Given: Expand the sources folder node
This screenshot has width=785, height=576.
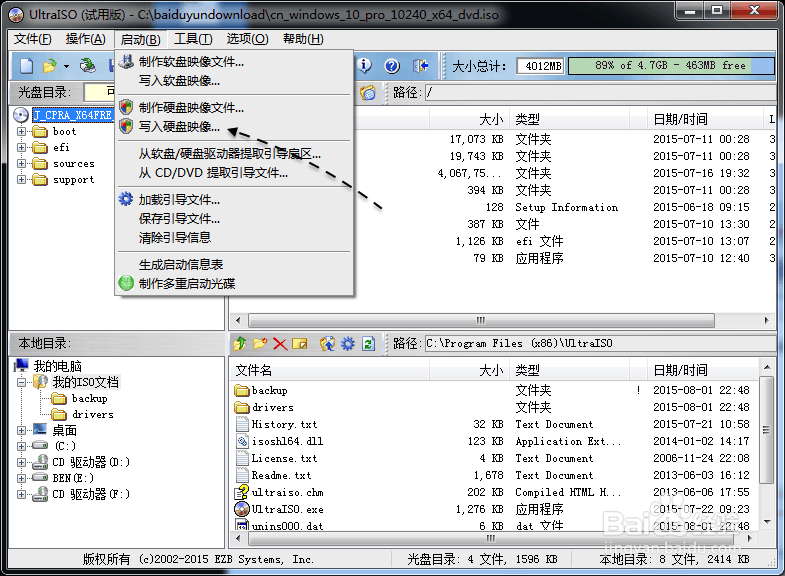Looking at the screenshot, I should click(x=22, y=164).
